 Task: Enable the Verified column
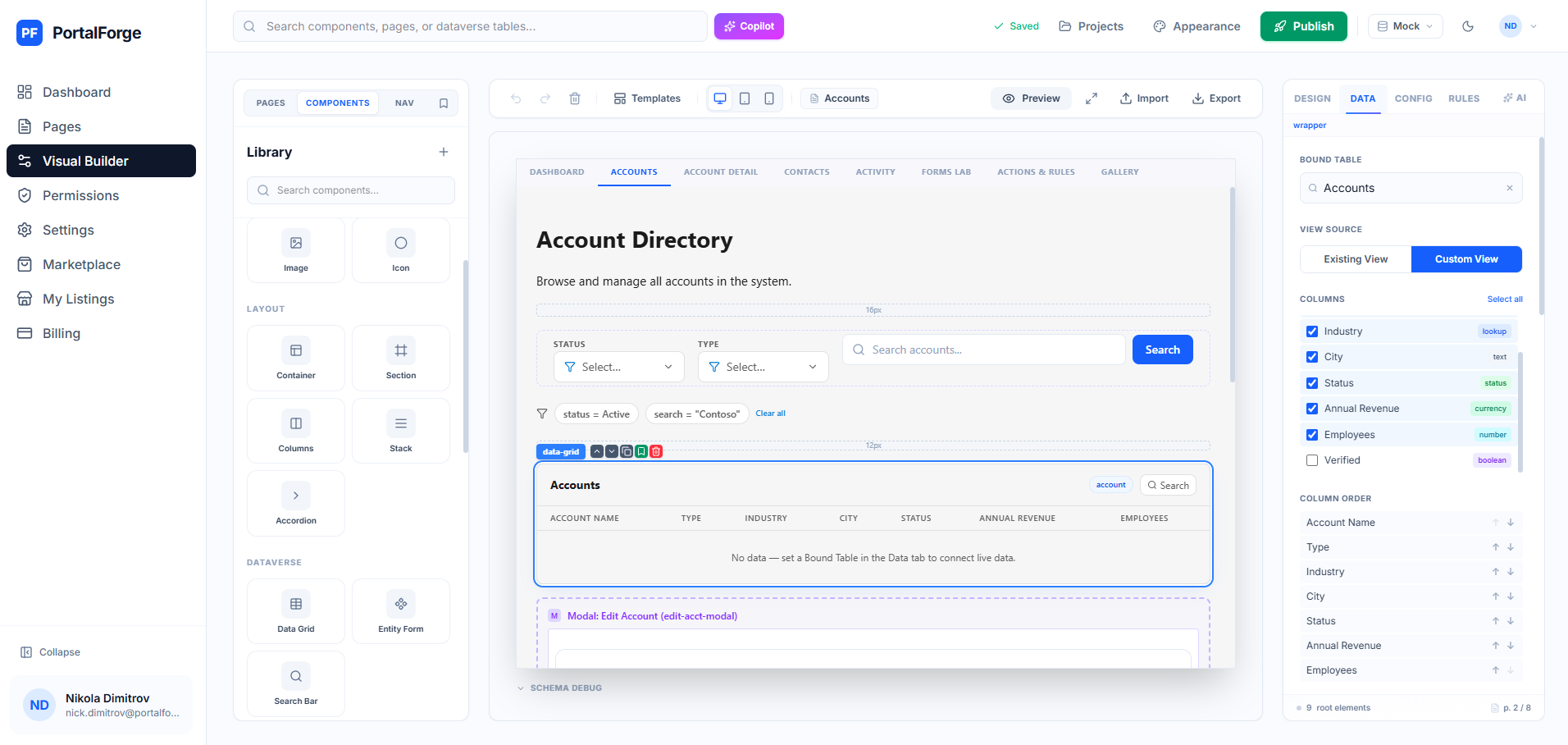coord(1312,459)
